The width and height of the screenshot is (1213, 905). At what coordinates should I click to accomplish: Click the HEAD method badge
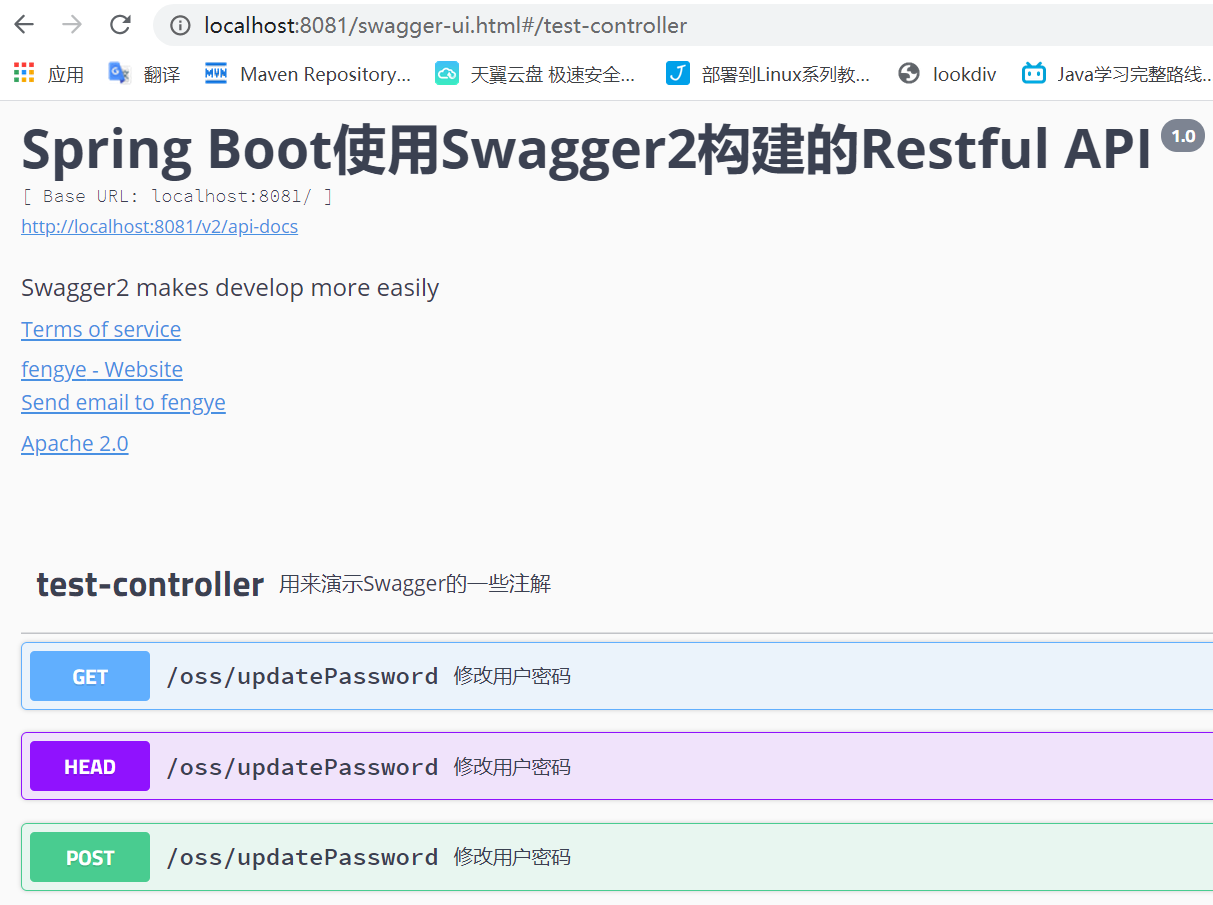[90, 766]
